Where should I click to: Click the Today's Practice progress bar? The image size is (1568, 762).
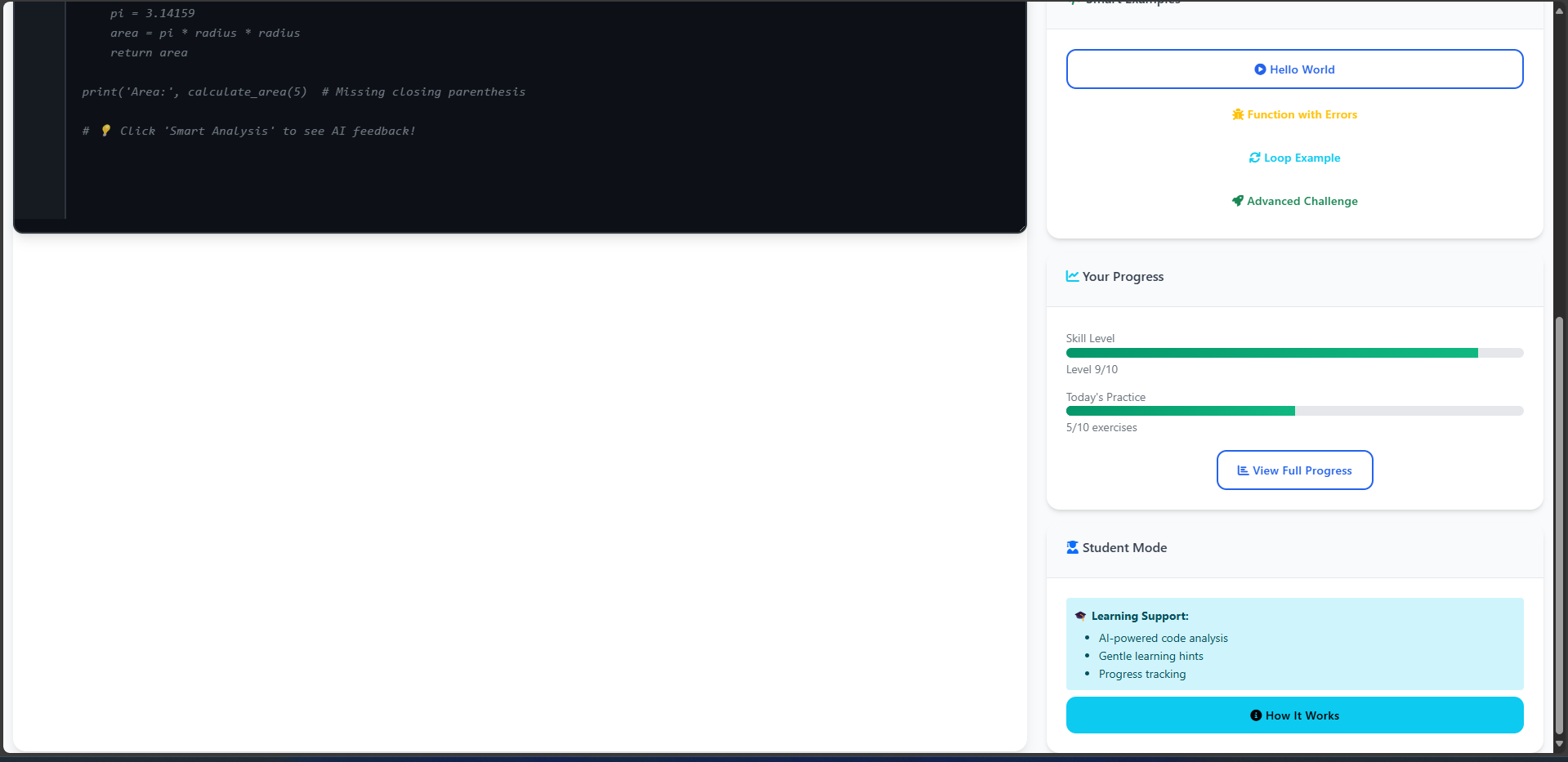[1294, 411]
